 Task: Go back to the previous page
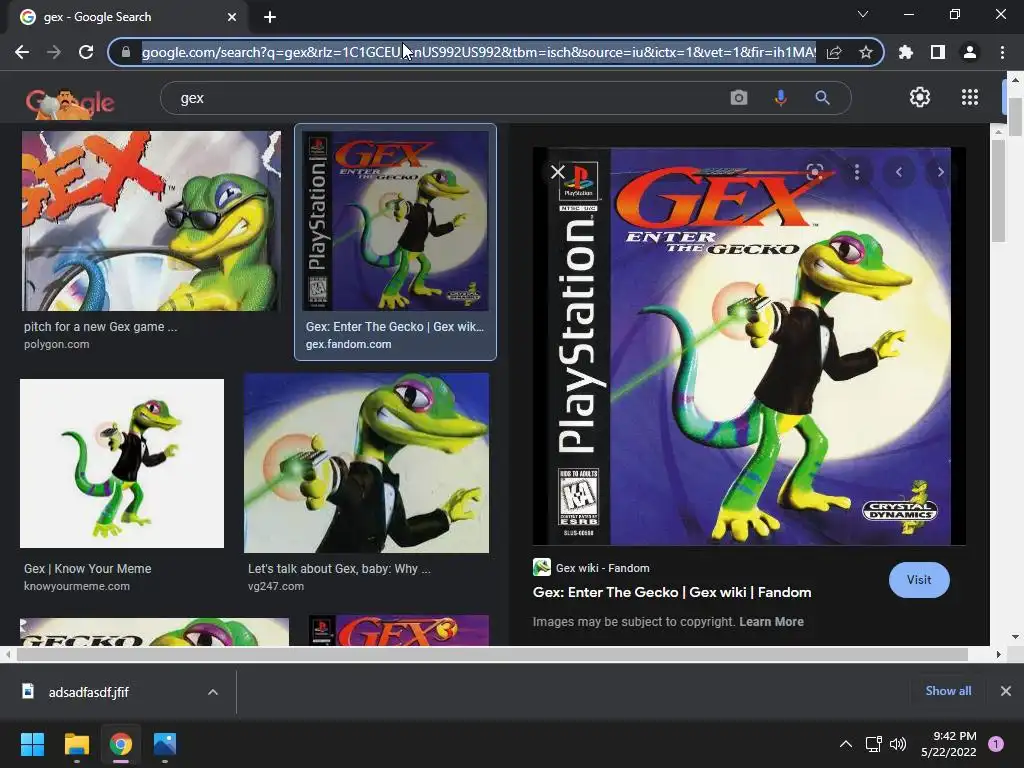point(22,52)
